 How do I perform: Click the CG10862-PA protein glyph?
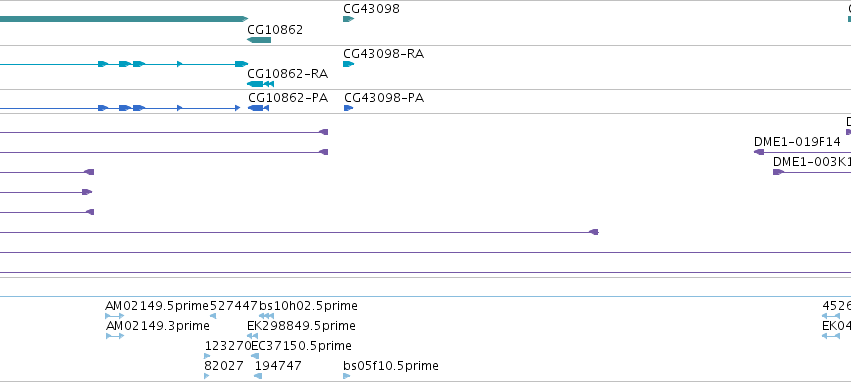(258, 108)
